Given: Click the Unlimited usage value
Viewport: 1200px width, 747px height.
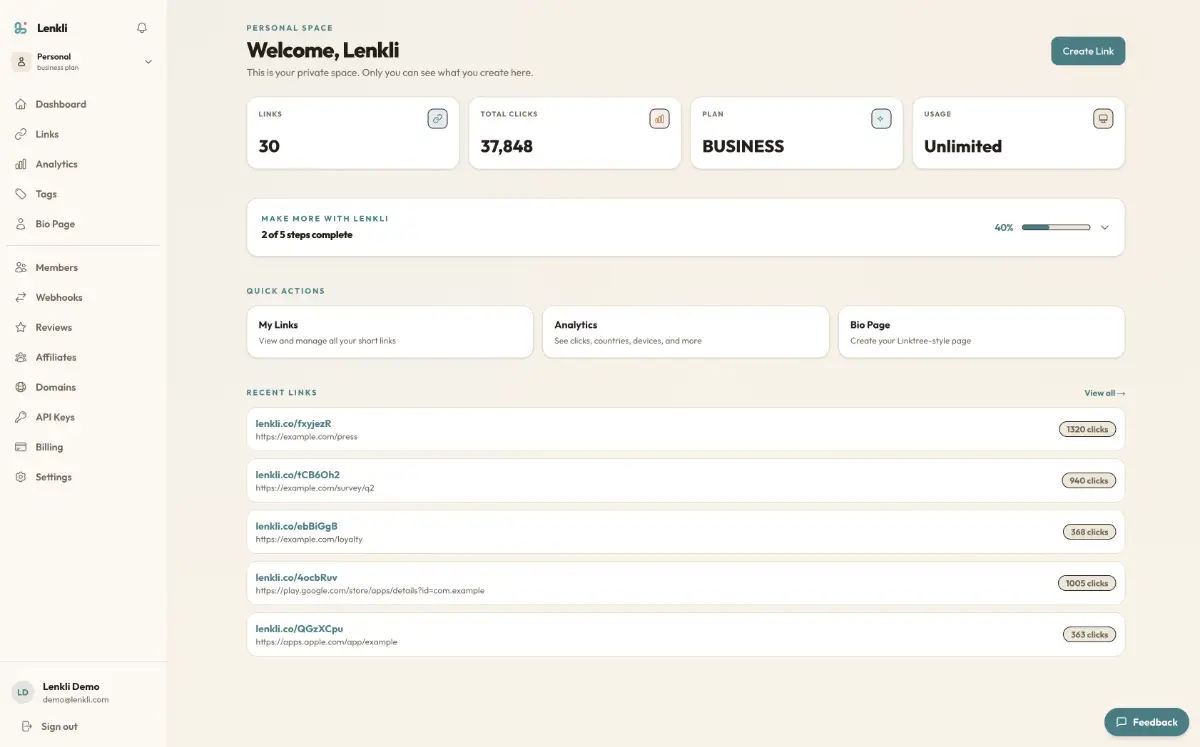Looking at the screenshot, I should point(963,146).
